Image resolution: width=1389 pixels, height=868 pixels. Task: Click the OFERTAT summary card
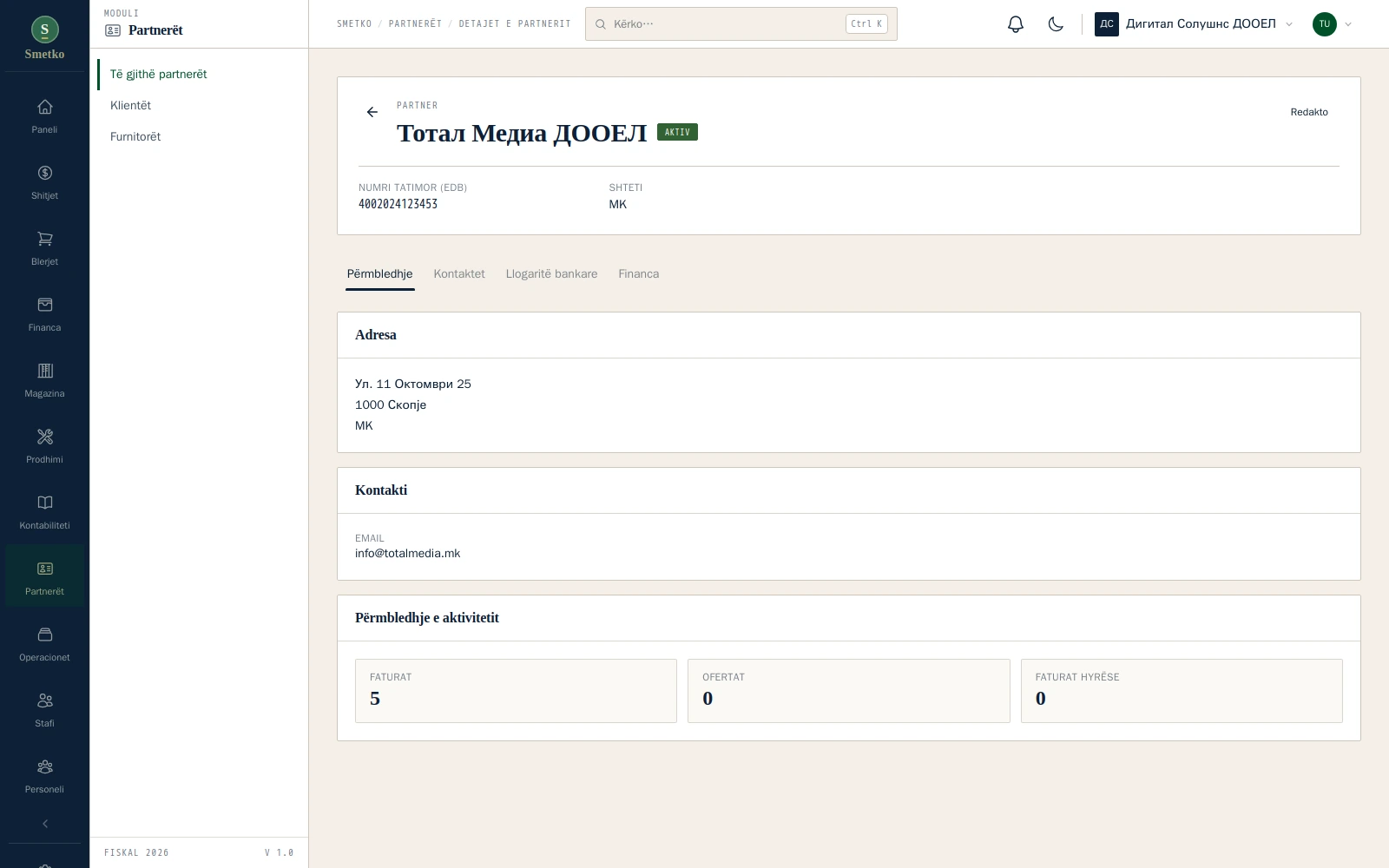tap(849, 691)
